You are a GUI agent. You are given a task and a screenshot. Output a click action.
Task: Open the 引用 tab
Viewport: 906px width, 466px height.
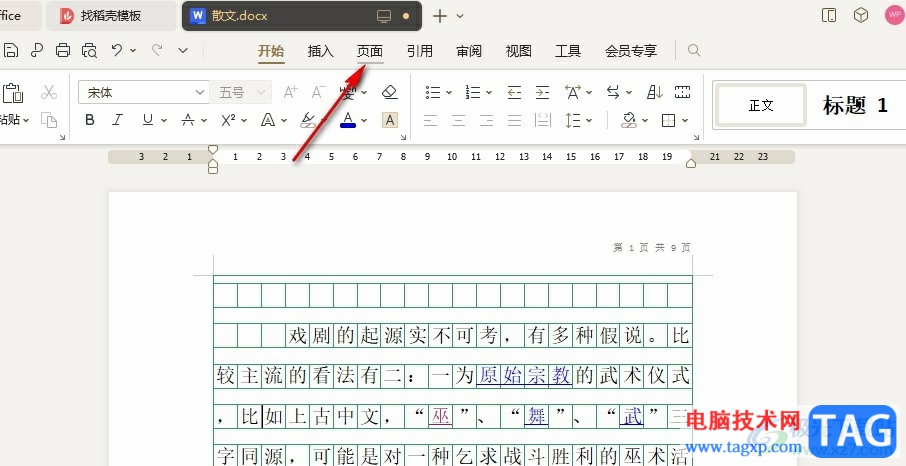tap(419, 51)
